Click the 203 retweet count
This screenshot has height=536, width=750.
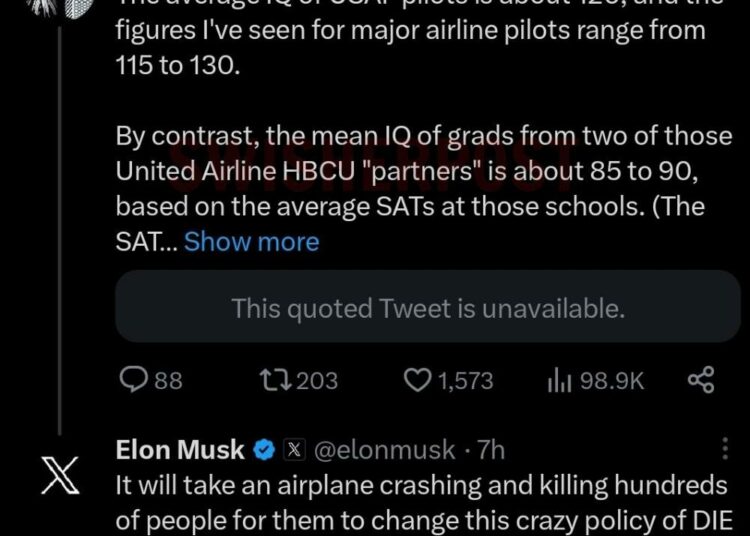point(317,380)
